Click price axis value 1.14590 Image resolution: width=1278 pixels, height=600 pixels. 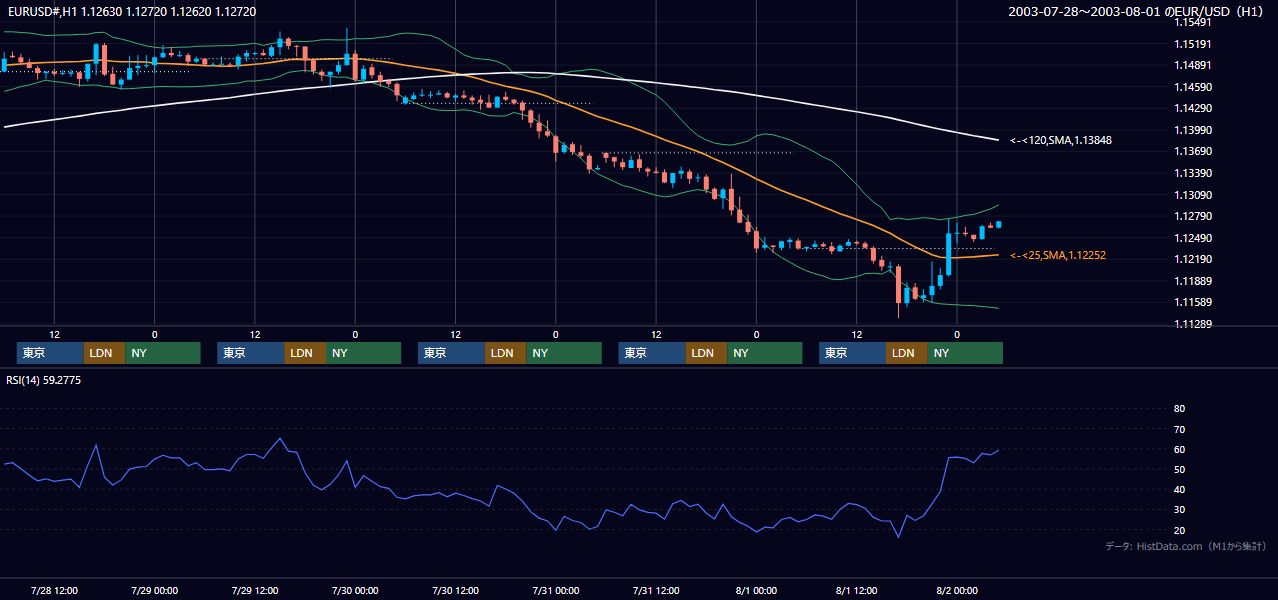tap(1194, 87)
